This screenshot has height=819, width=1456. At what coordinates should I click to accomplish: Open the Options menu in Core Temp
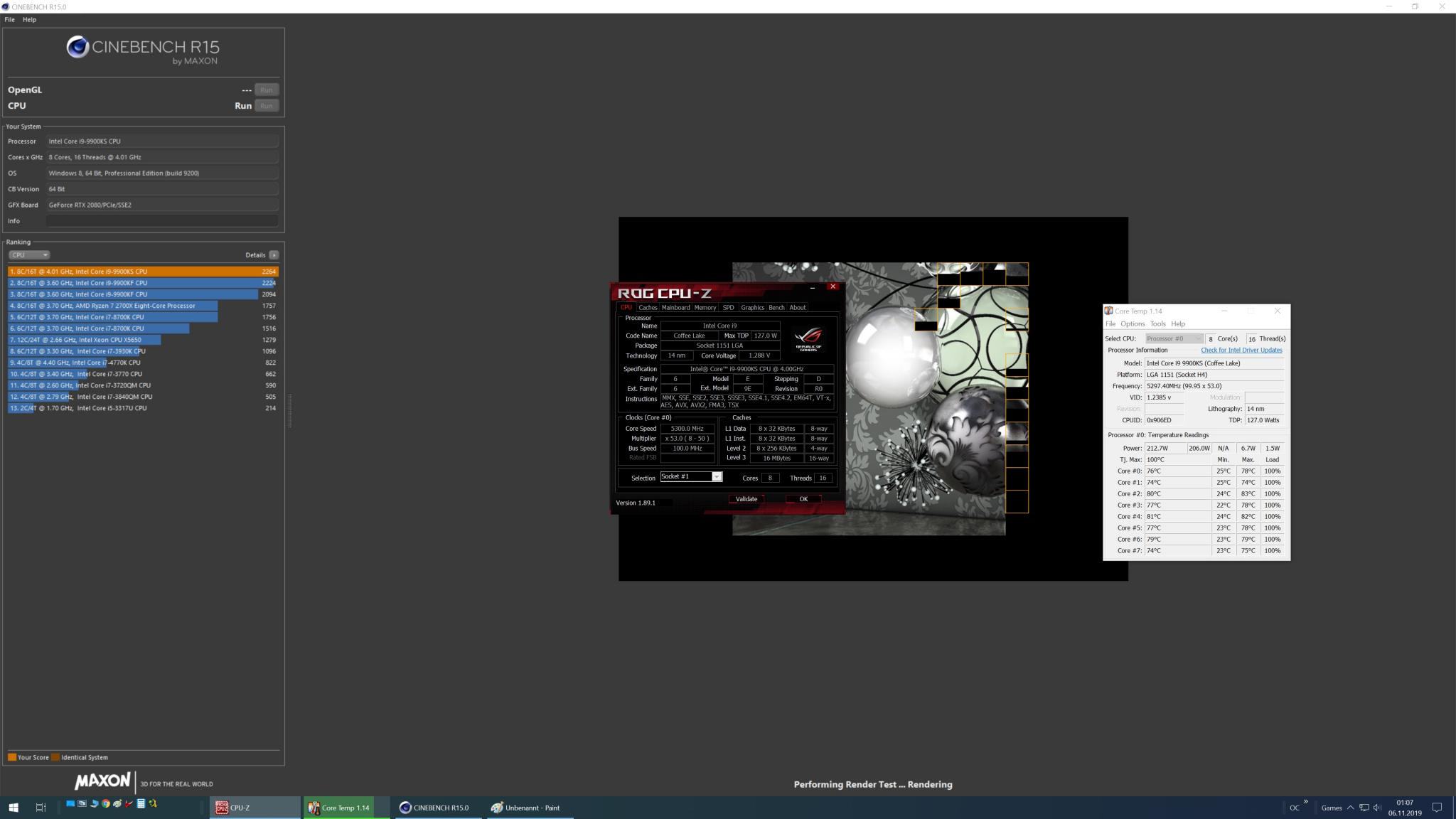pos(1133,323)
